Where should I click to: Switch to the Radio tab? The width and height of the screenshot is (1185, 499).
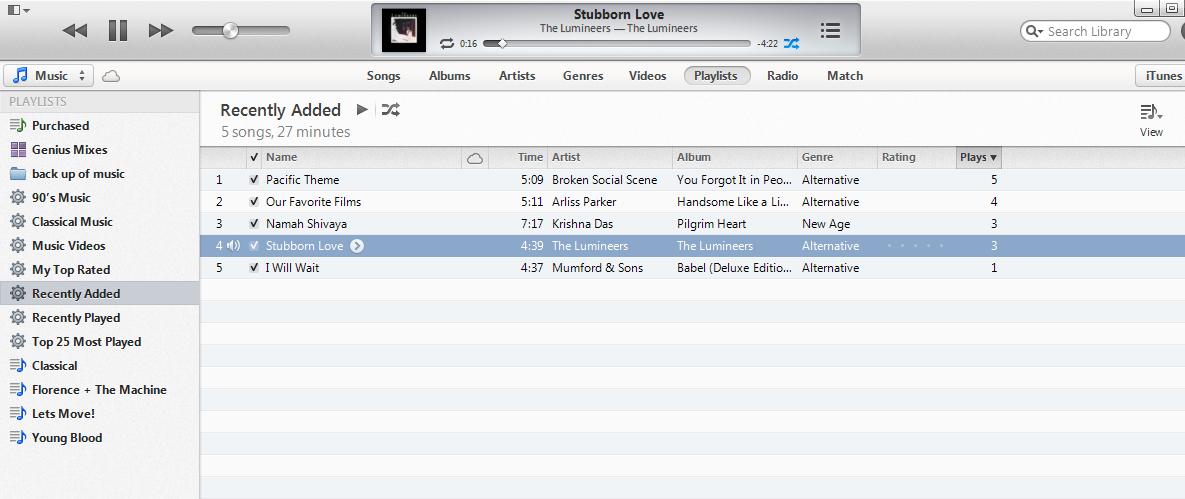pos(782,76)
